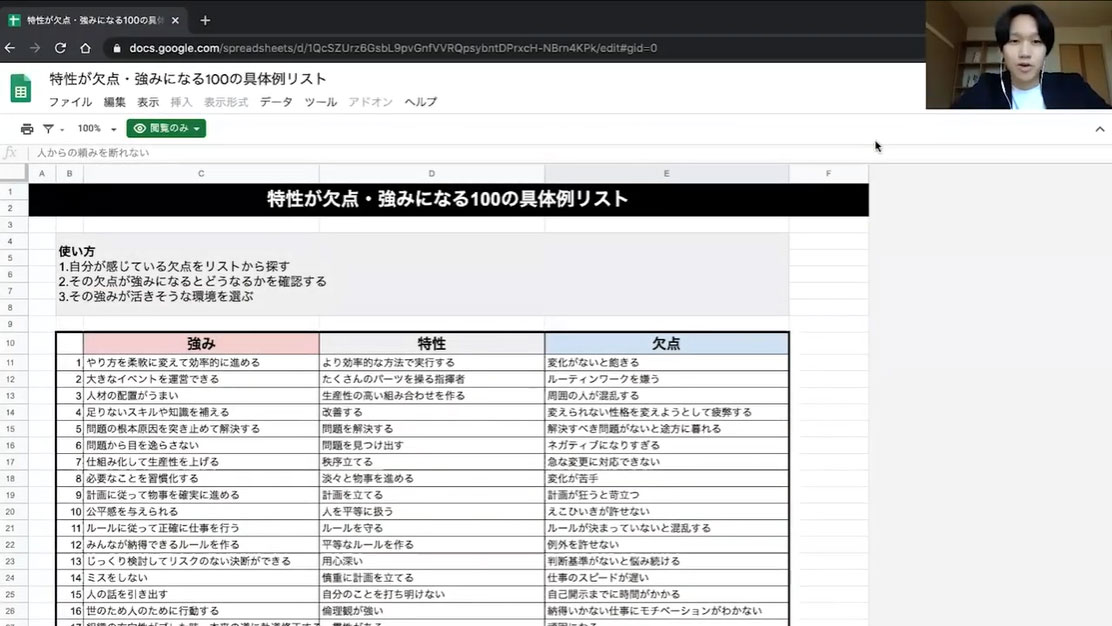Open a new browser tab with plus icon
This screenshot has width=1112, height=626.
tap(205, 20)
